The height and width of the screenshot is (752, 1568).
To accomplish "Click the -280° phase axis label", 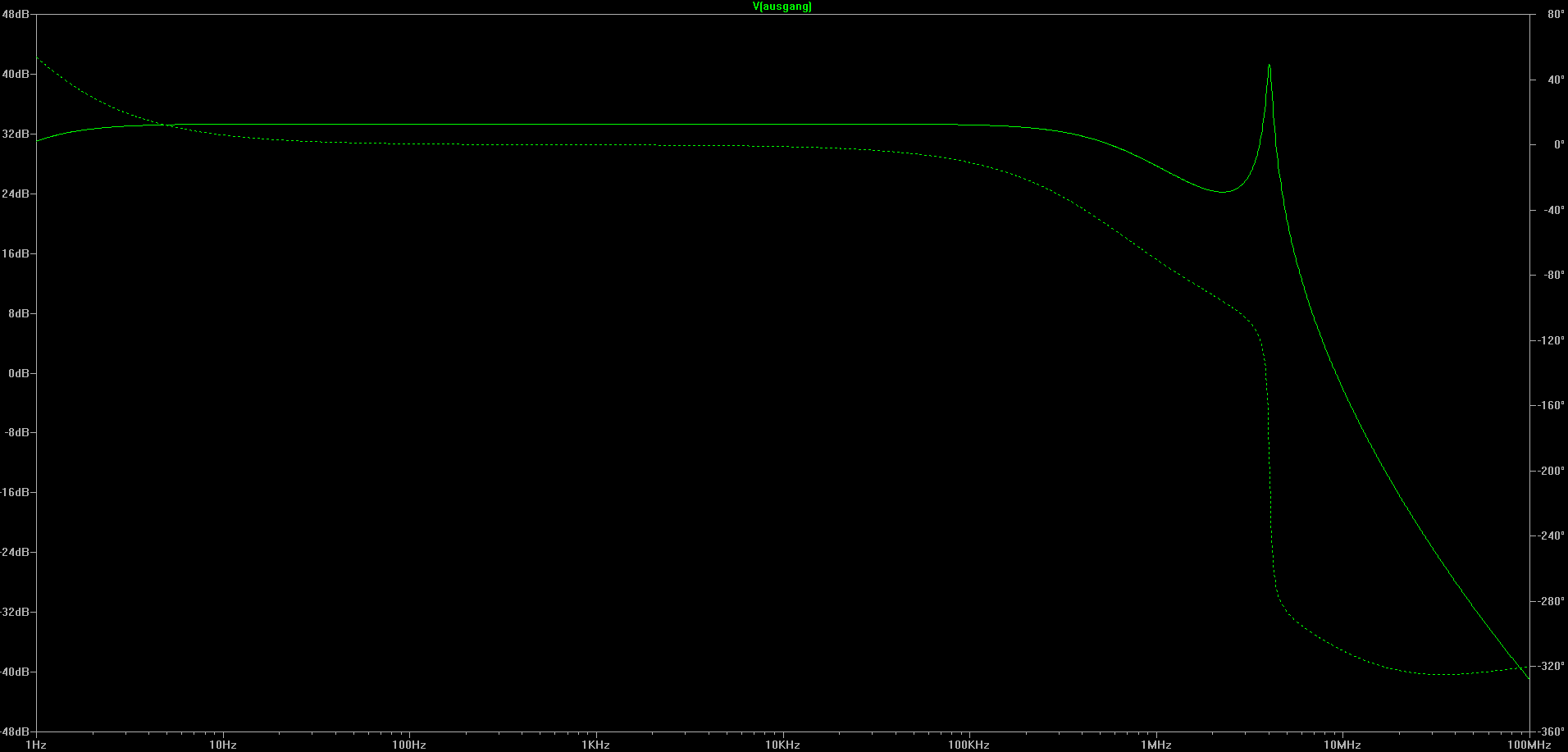I will click(1552, 601).
